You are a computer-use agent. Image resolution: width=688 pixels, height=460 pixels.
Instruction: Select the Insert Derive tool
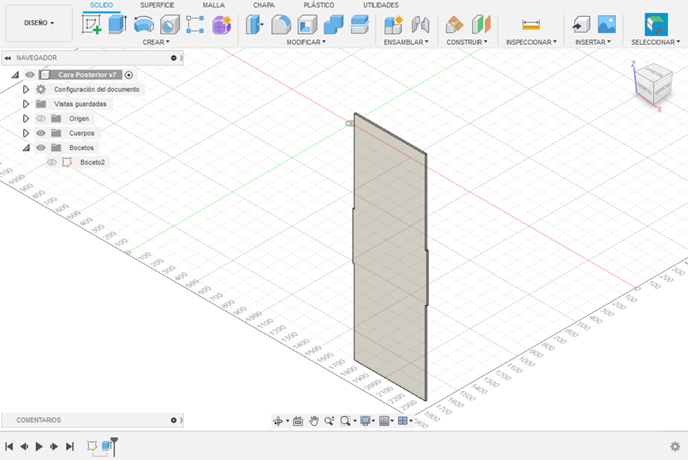(581, 24)
